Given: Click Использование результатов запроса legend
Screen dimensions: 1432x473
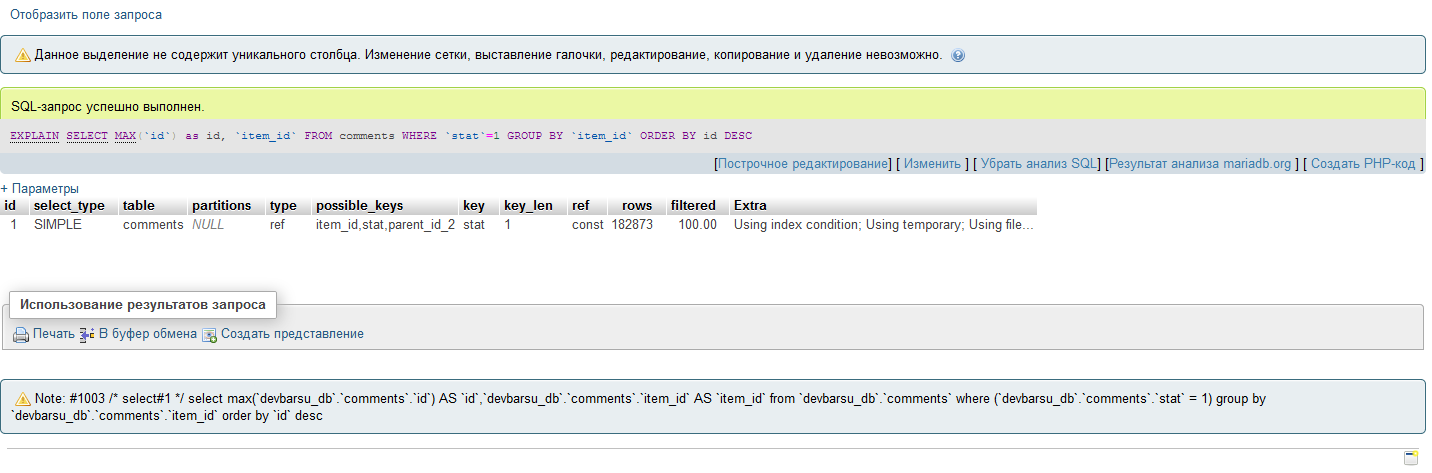Looking at the screenshot, I should coord(143,305).
